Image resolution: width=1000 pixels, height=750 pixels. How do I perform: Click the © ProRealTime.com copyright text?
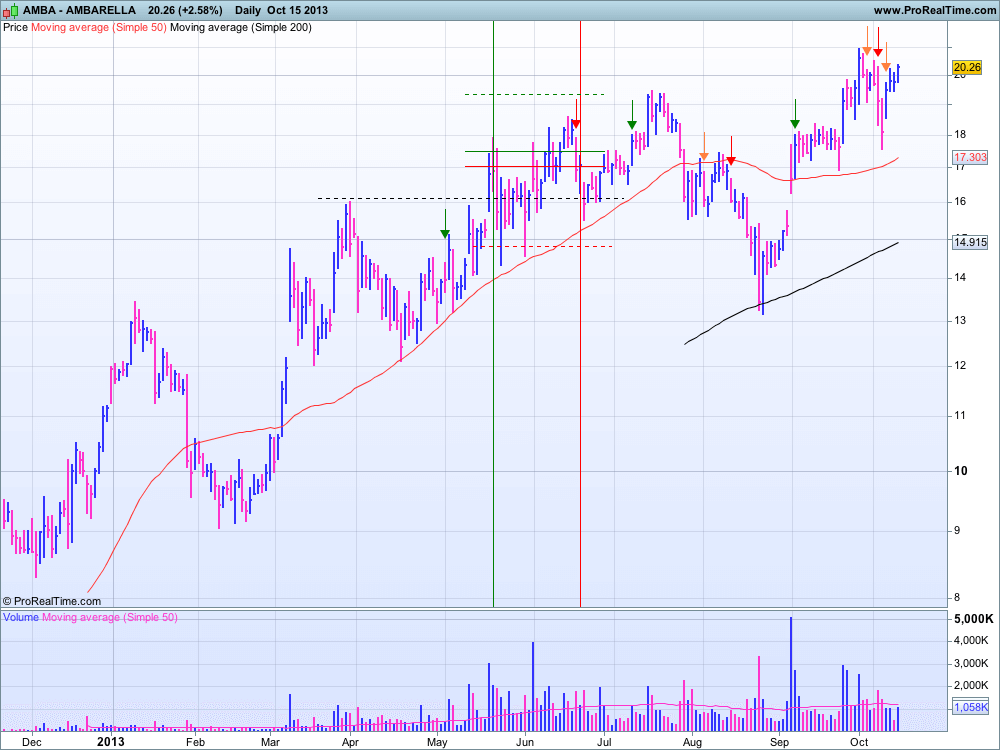pyautogui.click(x=52, y=601)
